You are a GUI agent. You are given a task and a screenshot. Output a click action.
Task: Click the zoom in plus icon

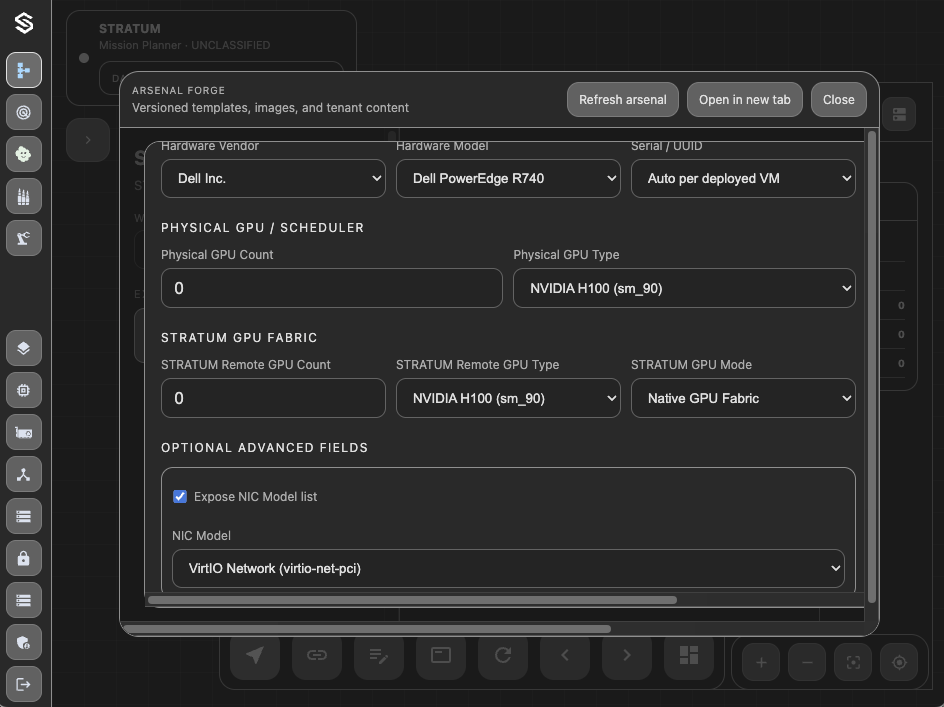[761, 662]
